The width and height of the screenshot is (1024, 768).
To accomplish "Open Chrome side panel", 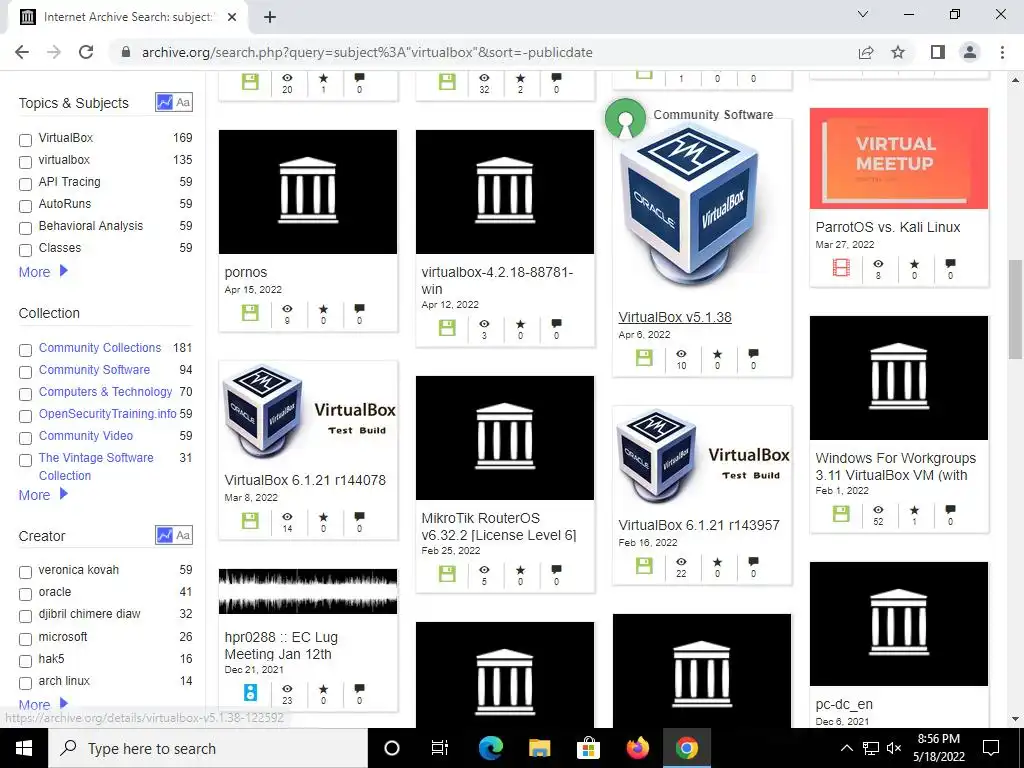I will point(938,52).
